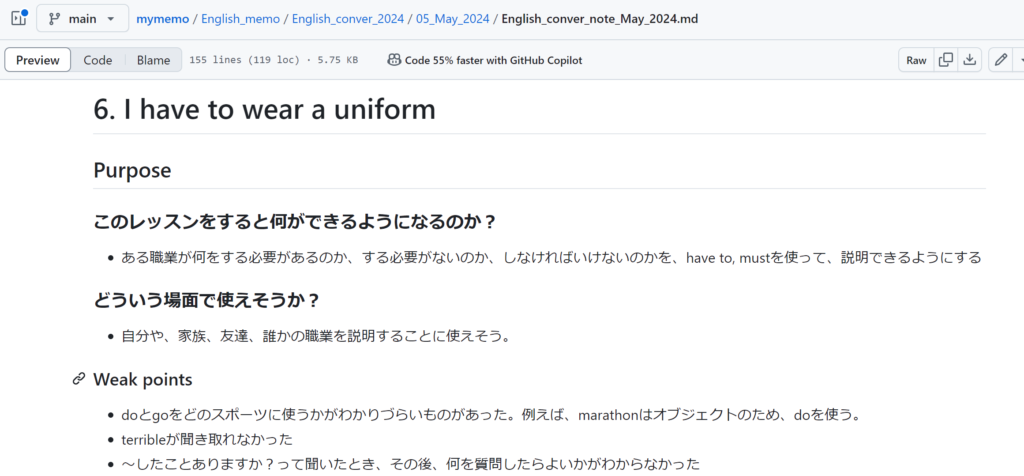
Task: Open the 05_May_2024 folder breadcrumb
Action: click(x=453, y=19)
